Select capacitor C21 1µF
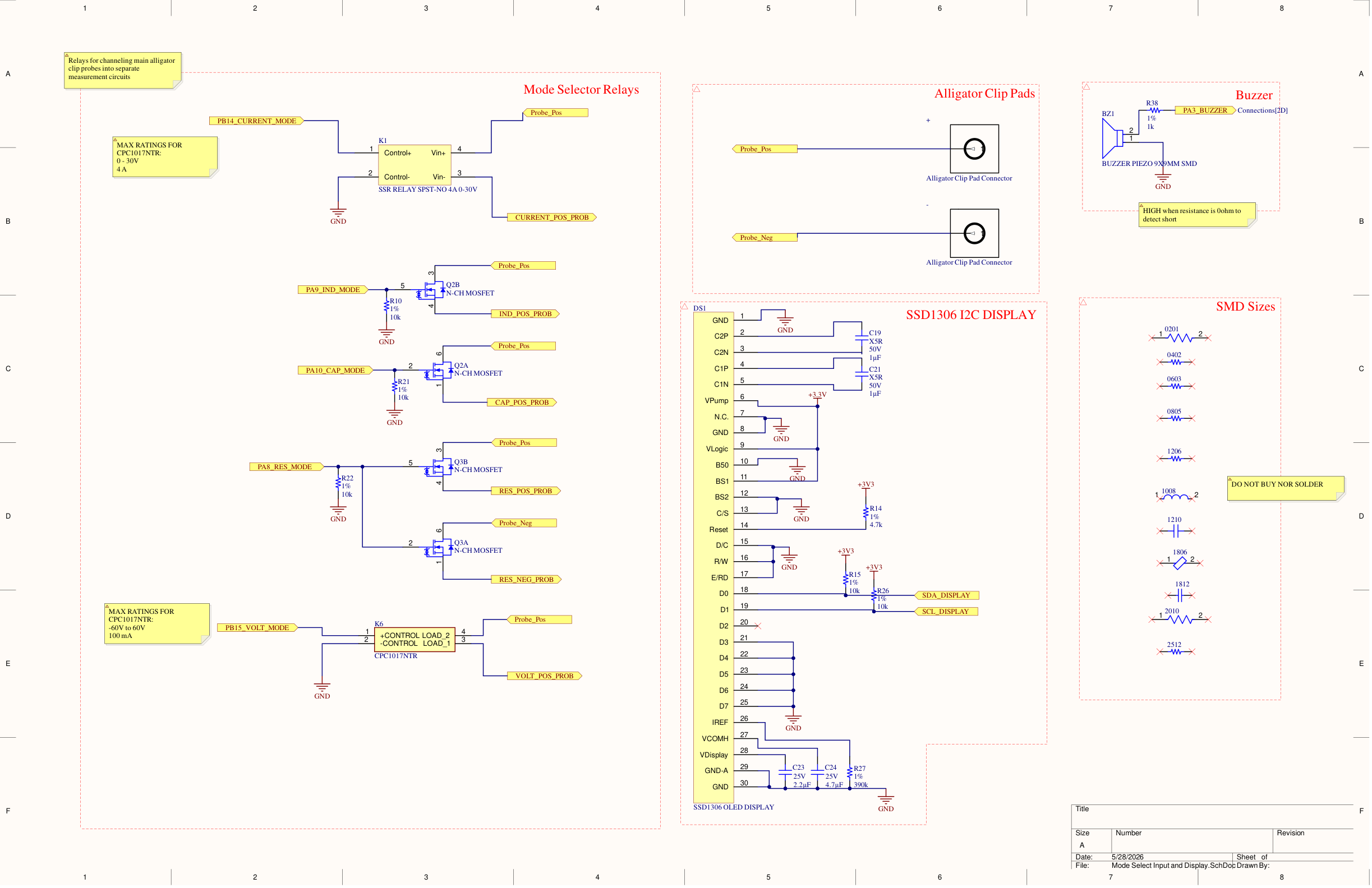The image size is (1372, 888). (x=861, y=374)
